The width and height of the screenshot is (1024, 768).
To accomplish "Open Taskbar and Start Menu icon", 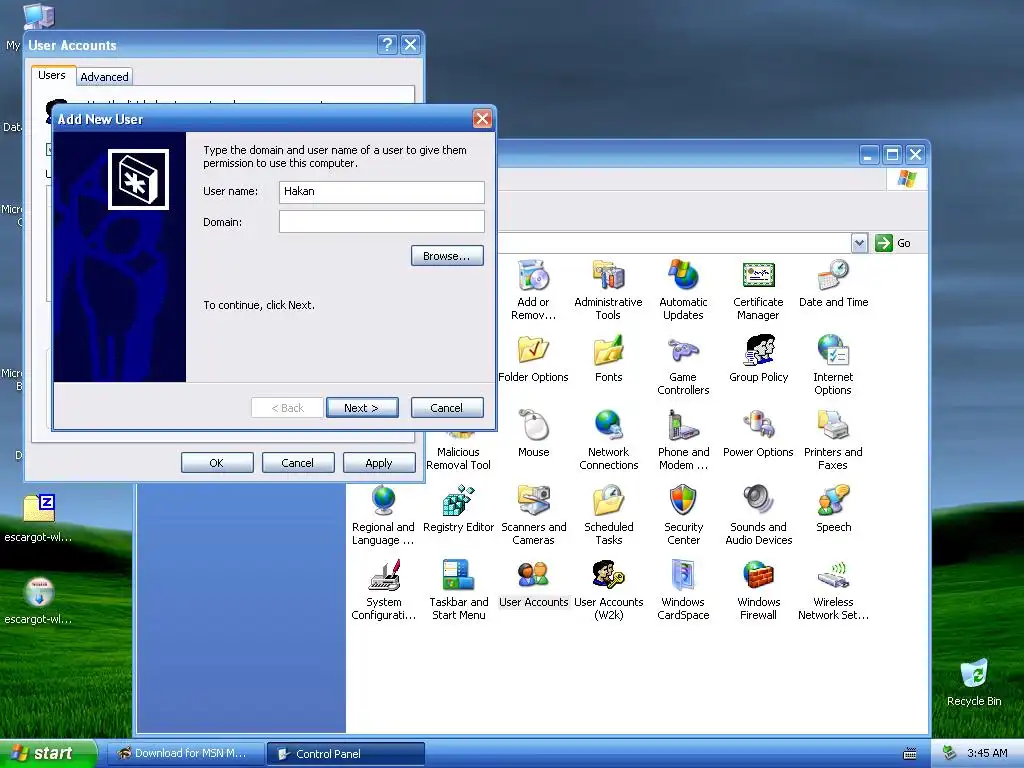I will click(x=458, y=590).
